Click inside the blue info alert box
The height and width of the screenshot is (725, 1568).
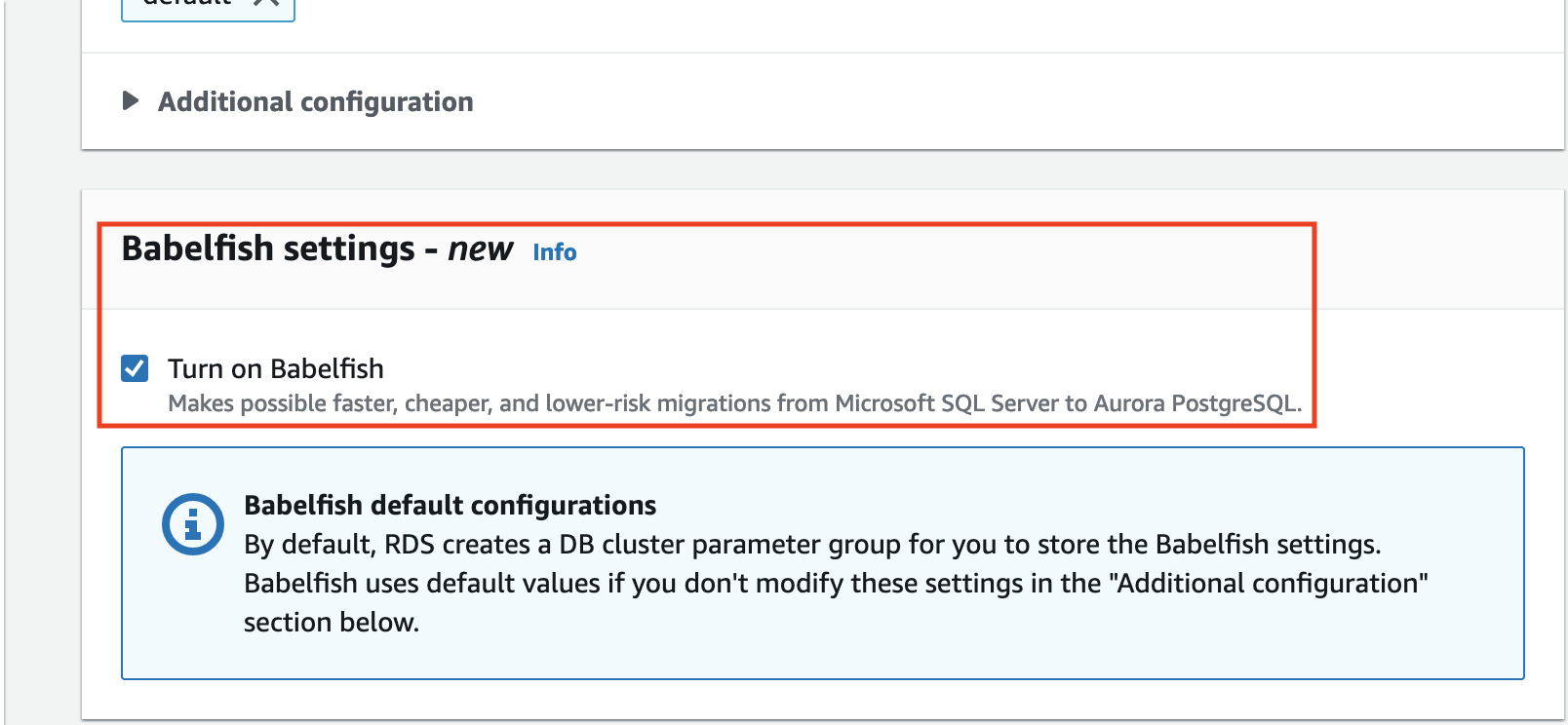pos(822,563)
